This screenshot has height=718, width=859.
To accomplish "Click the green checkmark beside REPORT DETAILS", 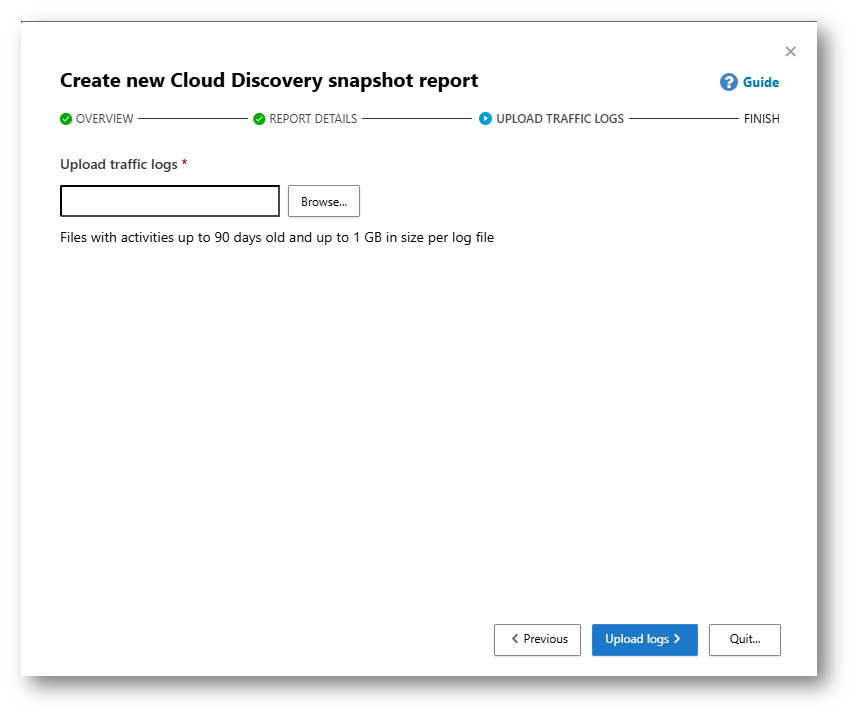I will (x=259, y=119).
